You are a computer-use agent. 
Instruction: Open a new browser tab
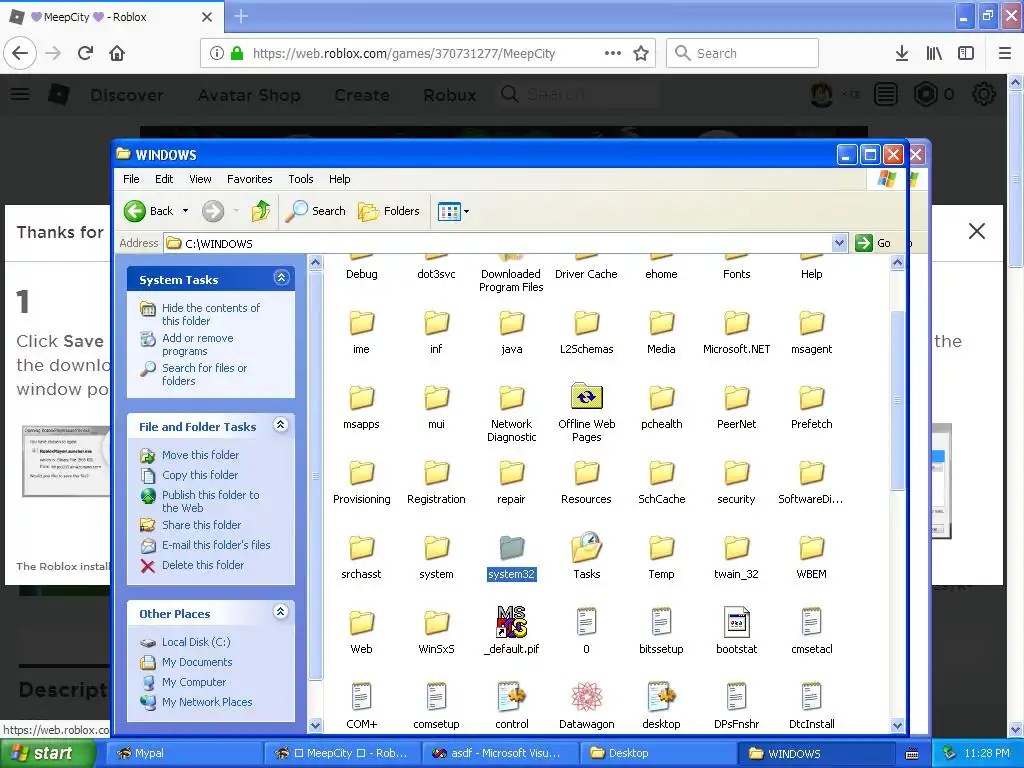click(241, 16)
